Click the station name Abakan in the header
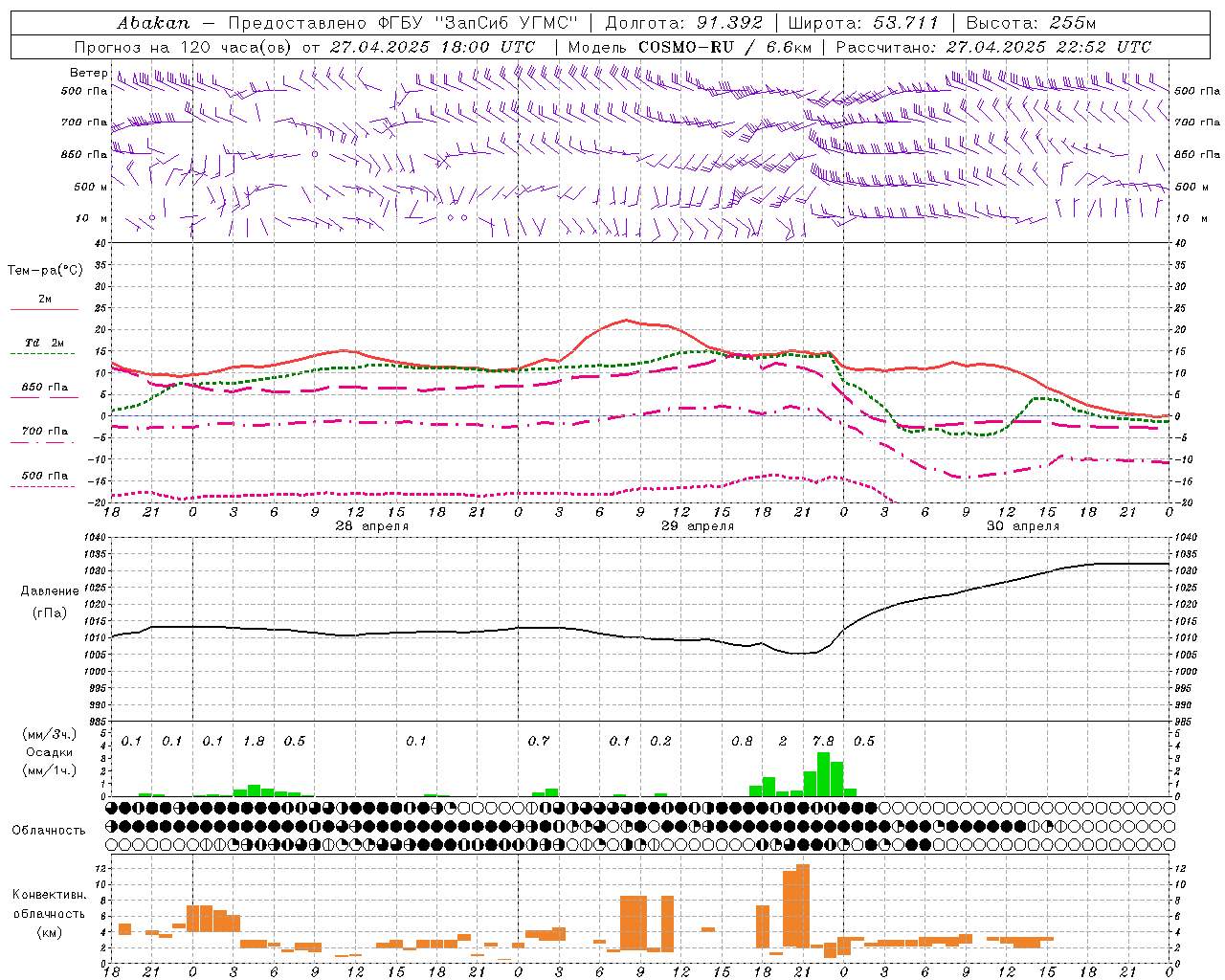1225x980 pixels. tap(153, 22)
